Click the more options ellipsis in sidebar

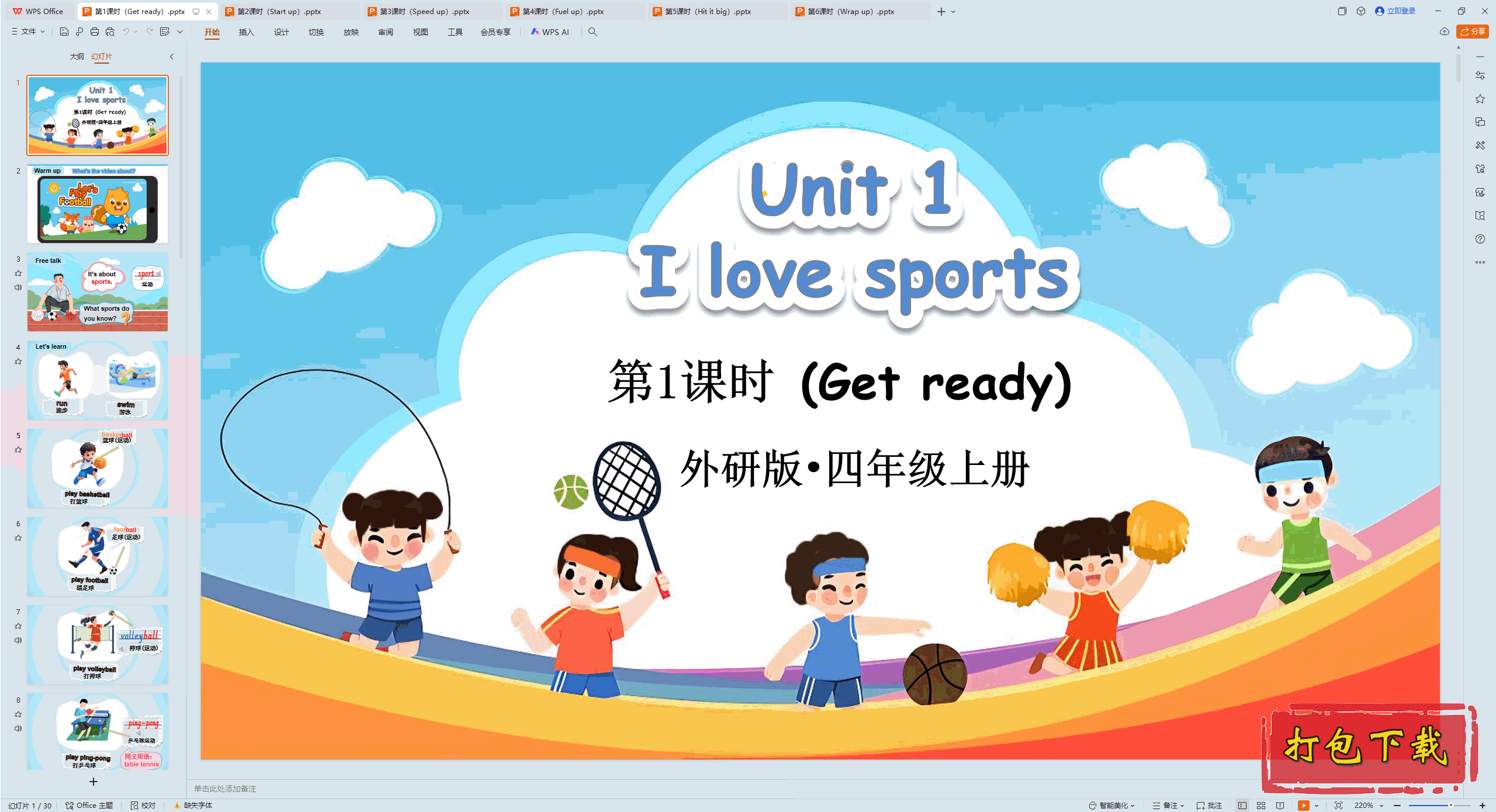click(x=1480, y=262)
